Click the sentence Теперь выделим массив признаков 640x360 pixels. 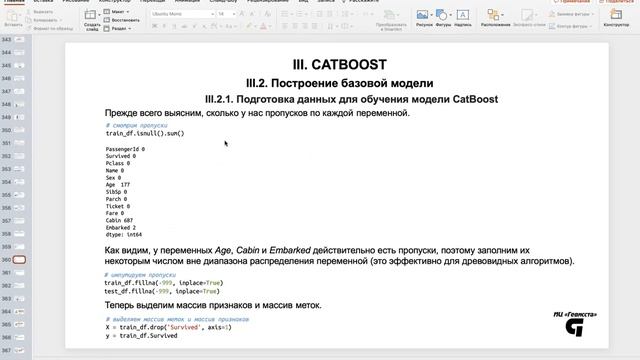tap(213, 305)
